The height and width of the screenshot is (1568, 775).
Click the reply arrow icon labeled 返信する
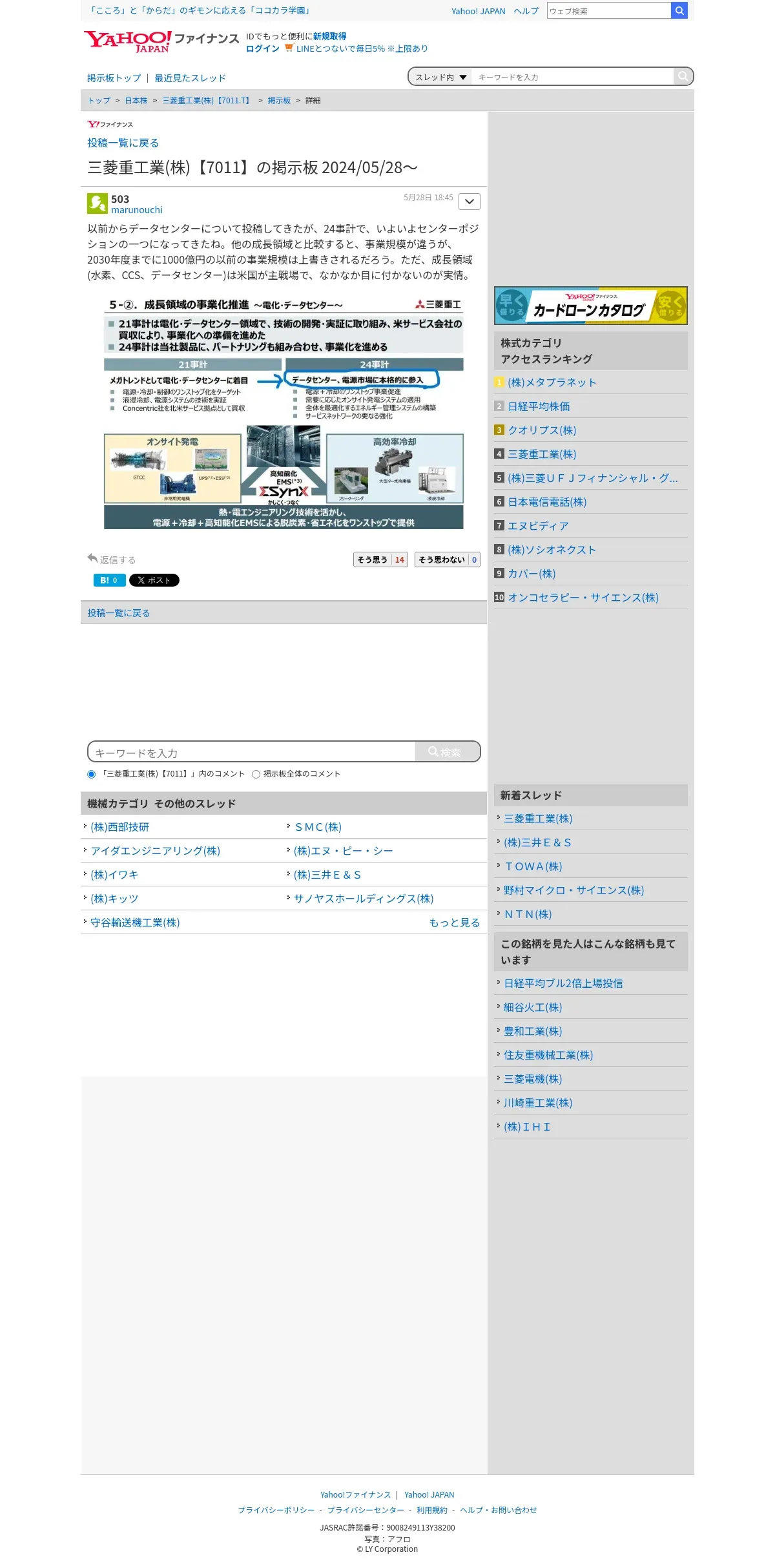tap(92, 558)
